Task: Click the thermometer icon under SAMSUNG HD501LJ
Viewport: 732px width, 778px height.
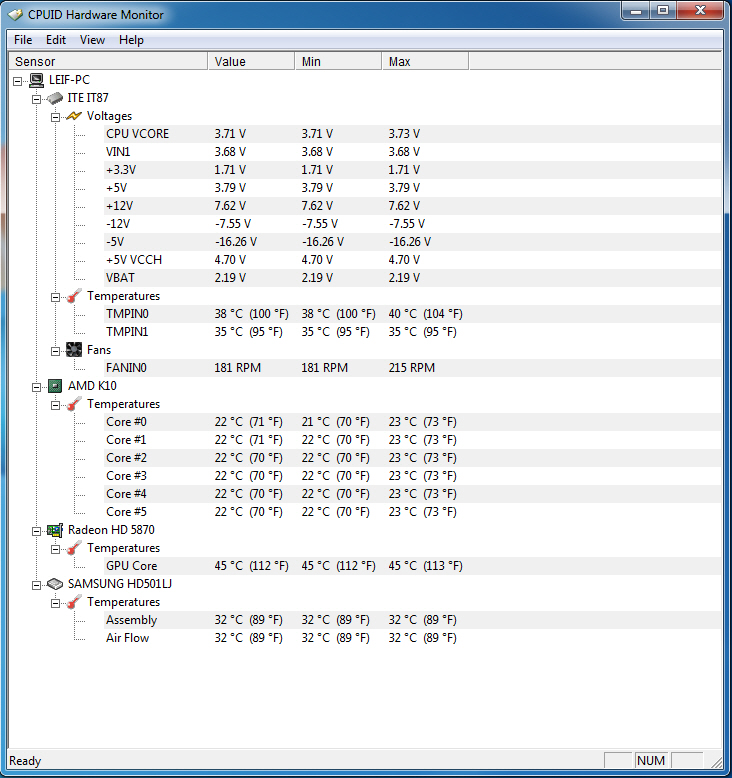Action: pyautogui.click(x=74, y=602)
